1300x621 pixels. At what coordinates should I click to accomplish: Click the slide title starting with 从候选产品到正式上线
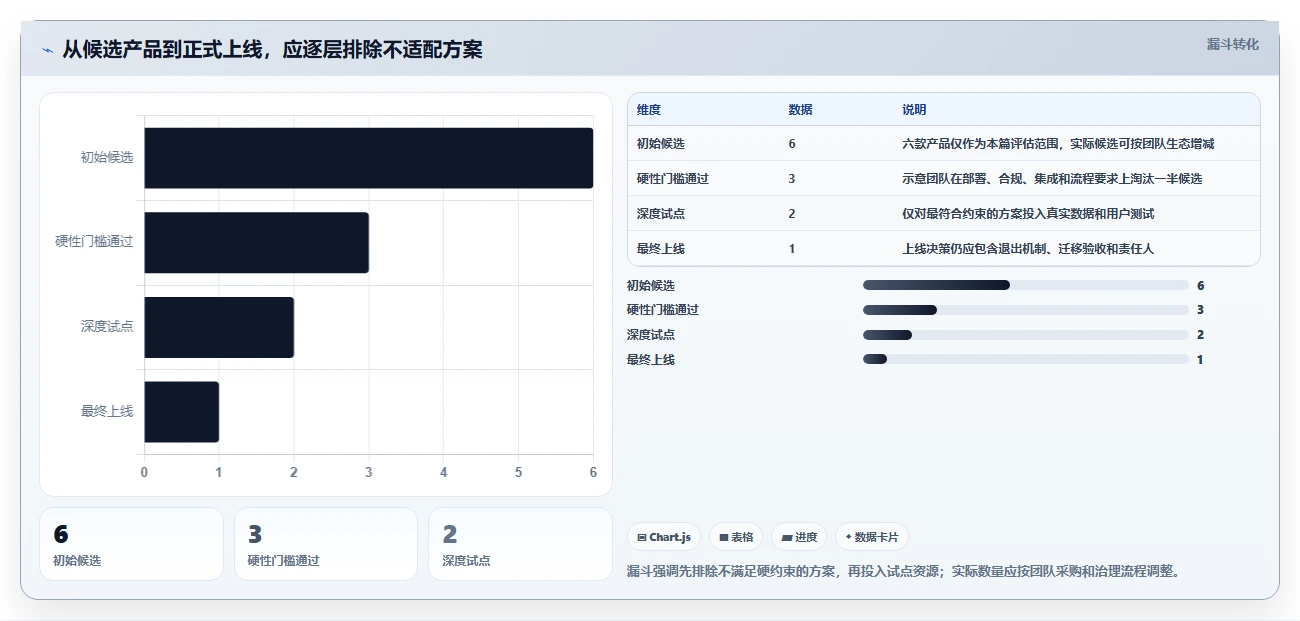pos(273,49)
